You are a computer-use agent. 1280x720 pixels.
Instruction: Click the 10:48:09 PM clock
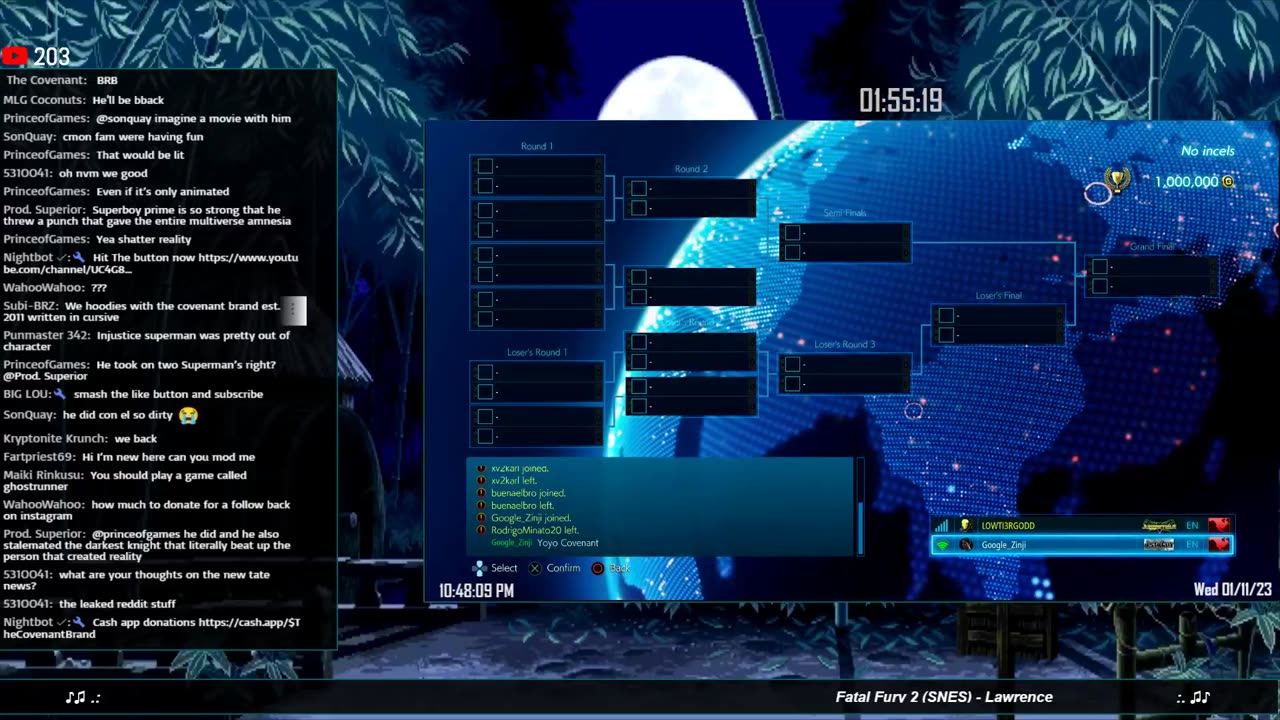point(476,591)
